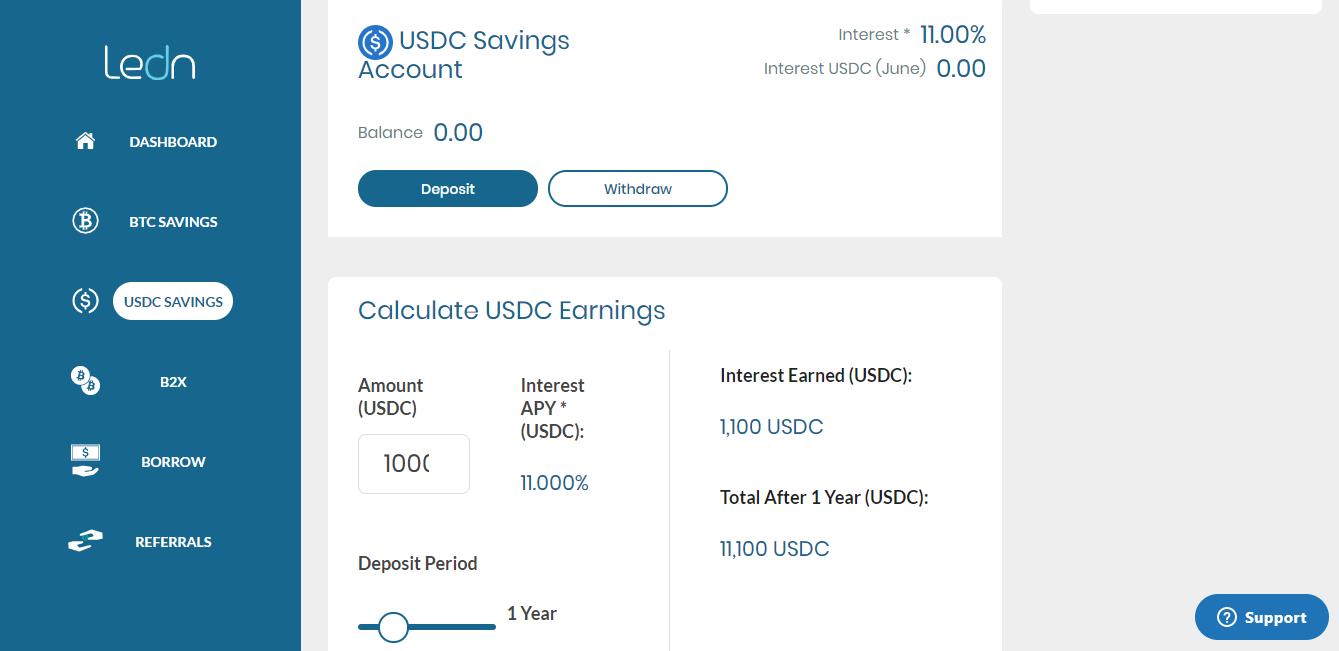Click the USDC coin icon beside account title
Screen dimensions: 1339x651
tap(375, 42)
